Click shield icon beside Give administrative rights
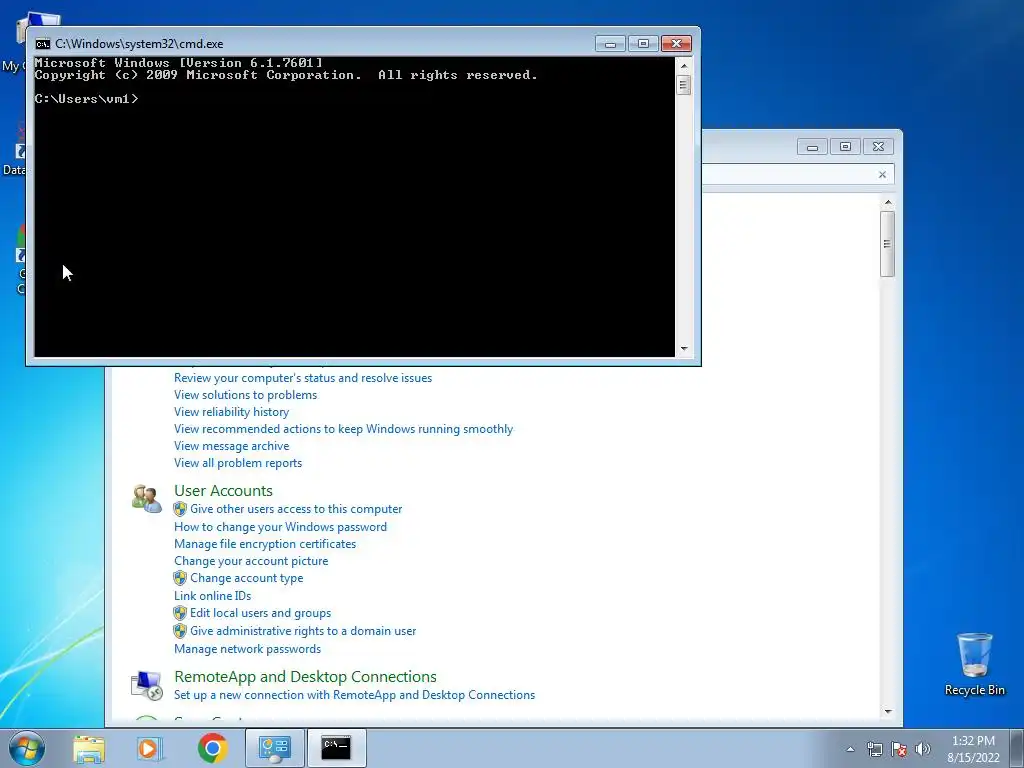The height and width of the screenshot is (768, 1024). (x=180, y=631)
